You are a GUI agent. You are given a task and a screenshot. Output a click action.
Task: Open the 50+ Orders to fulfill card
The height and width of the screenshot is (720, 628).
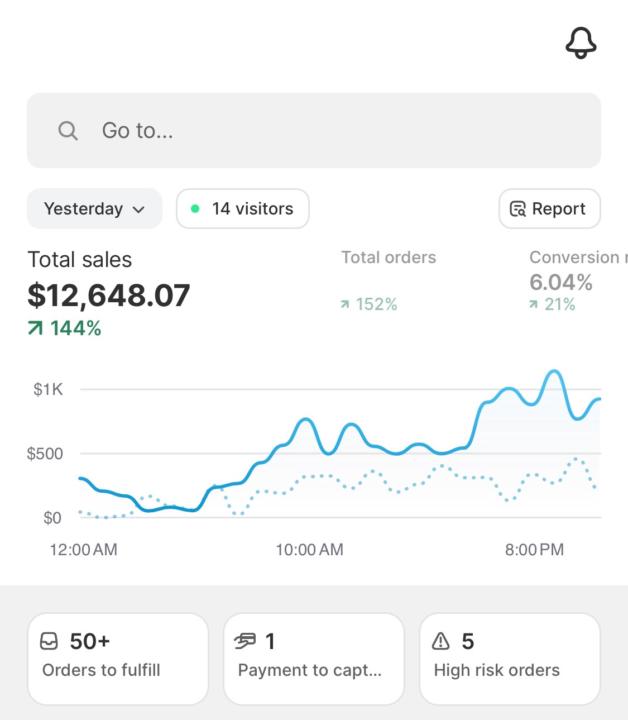point(117,658)
